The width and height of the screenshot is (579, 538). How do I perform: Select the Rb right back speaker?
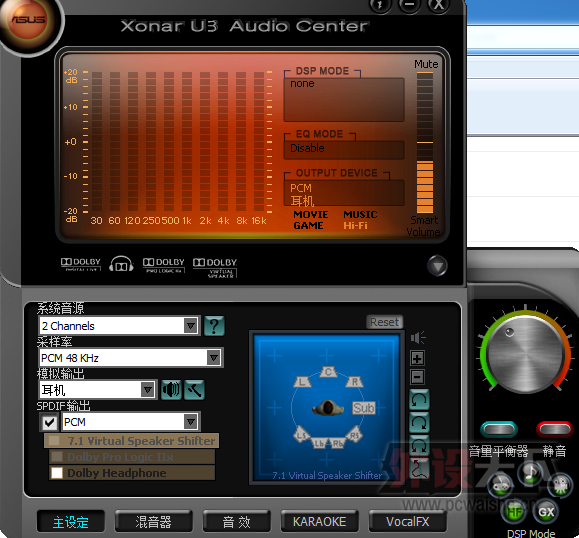(x=338, y=443)
